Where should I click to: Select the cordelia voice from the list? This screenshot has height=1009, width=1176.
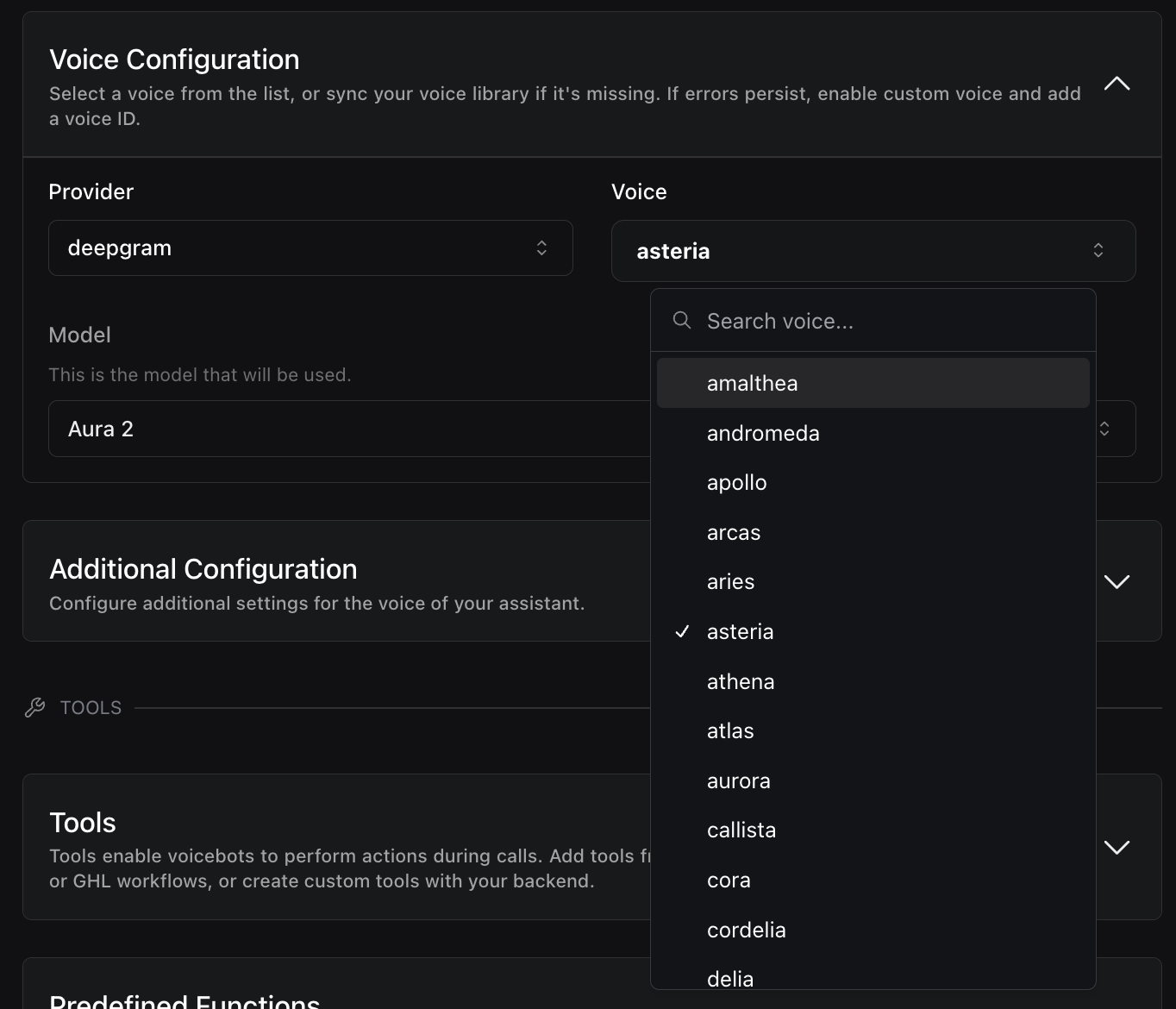click(747, 930)
